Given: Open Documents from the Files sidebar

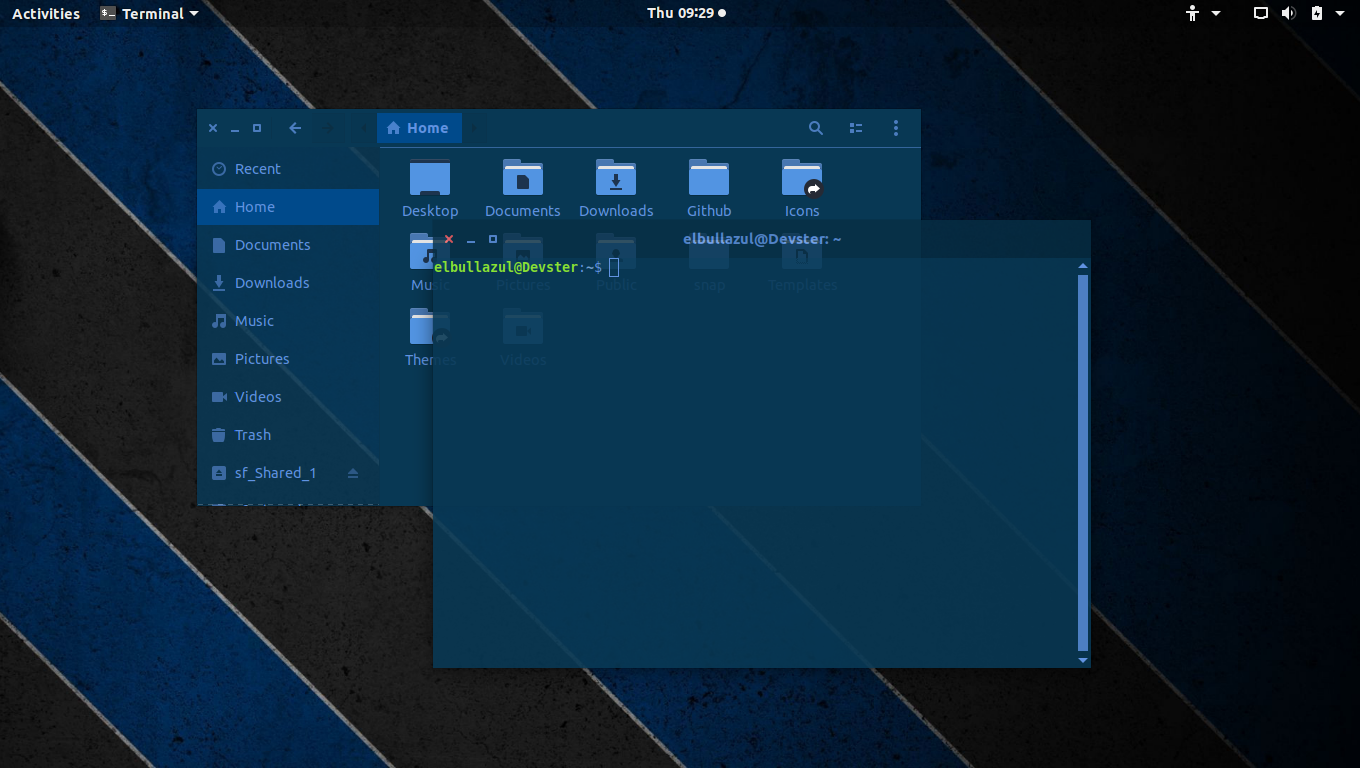Looking at the screenshot, I should click(x=288, y=245).
